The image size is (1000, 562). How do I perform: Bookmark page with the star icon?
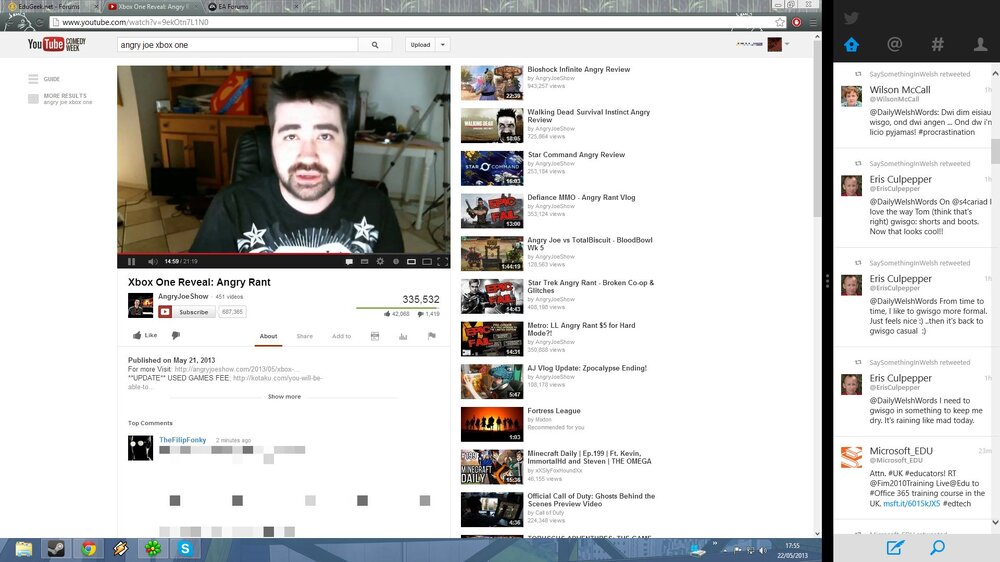click(780, 22)
